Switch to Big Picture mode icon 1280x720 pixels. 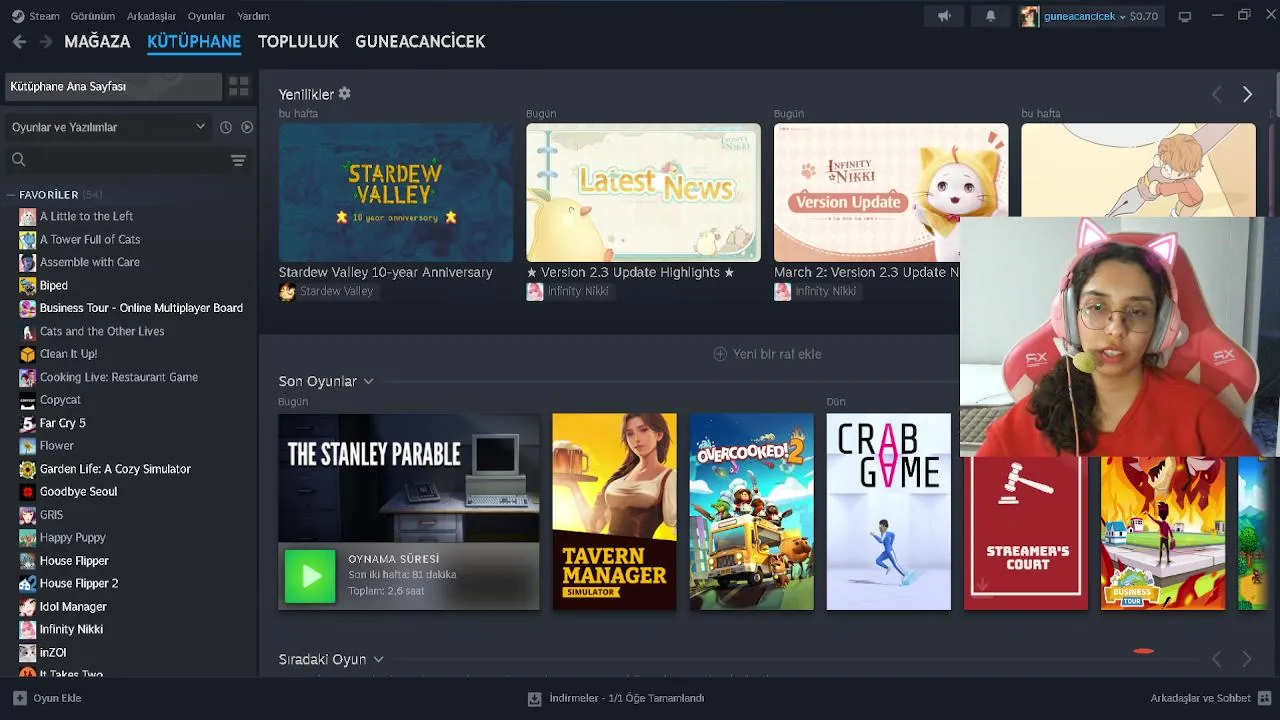click(x=1185, y=16)
